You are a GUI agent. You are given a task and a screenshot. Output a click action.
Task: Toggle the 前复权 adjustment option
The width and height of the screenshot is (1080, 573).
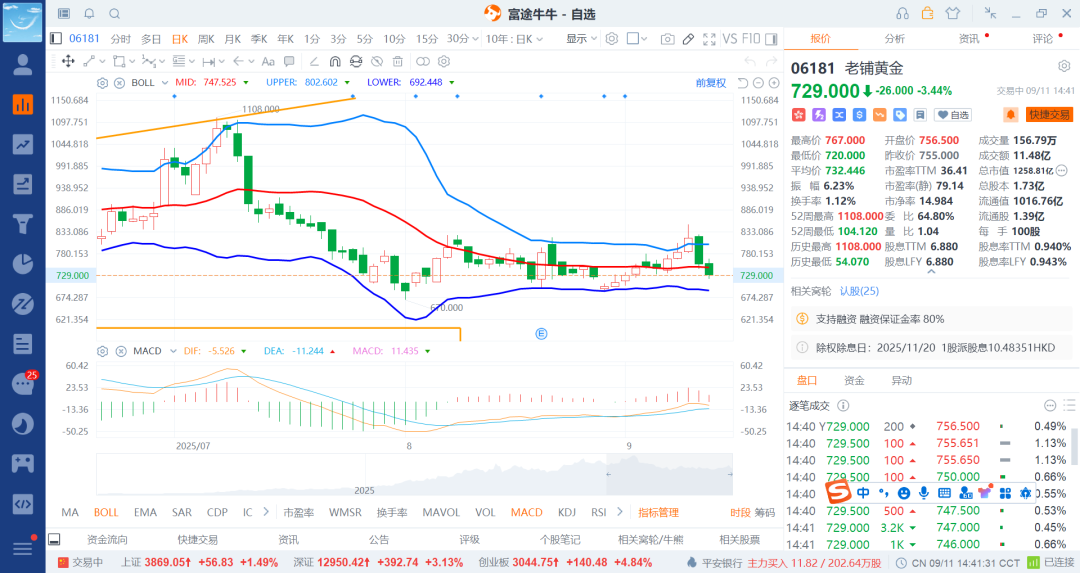[711, 83]
